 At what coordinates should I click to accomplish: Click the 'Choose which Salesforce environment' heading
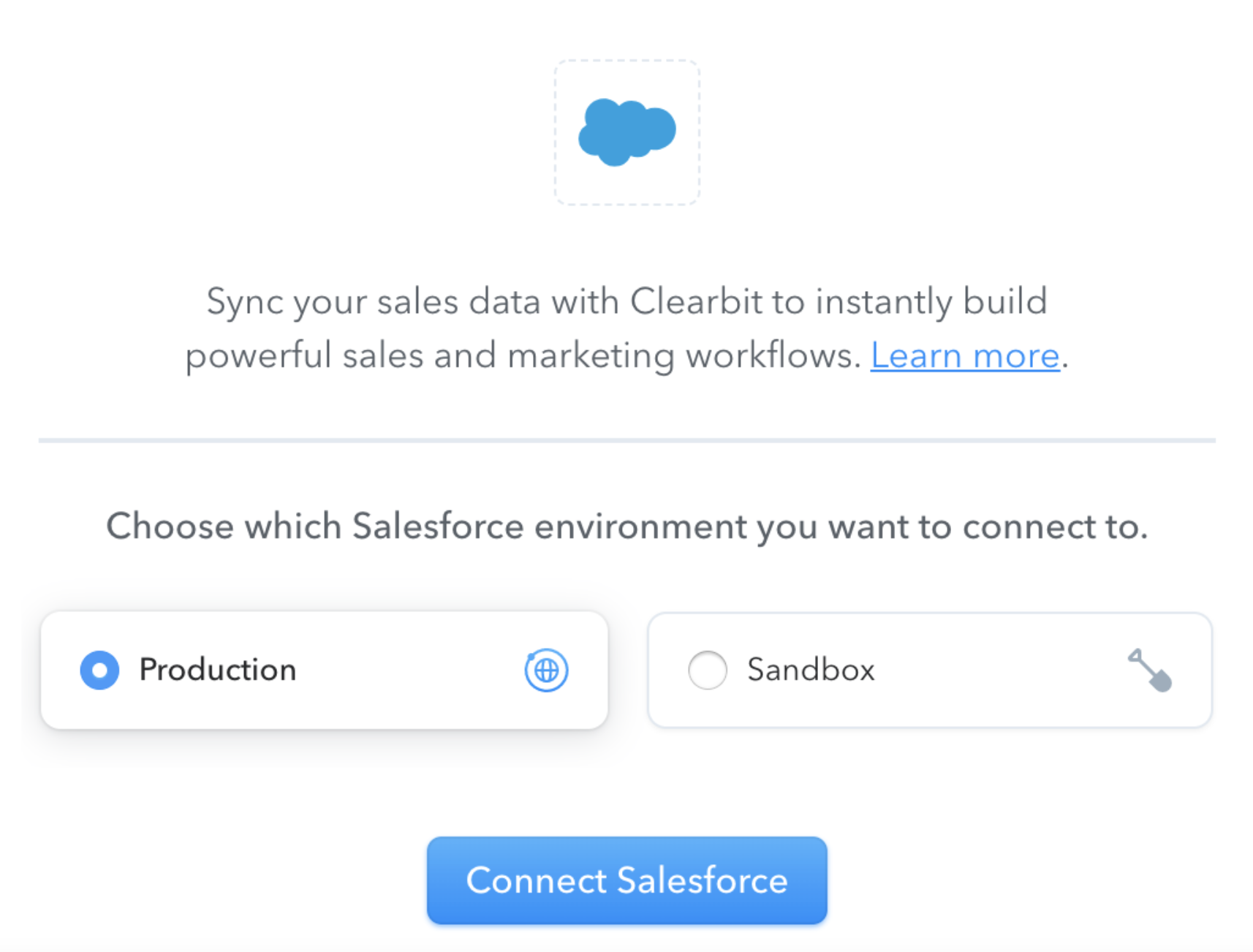[627, 526]
